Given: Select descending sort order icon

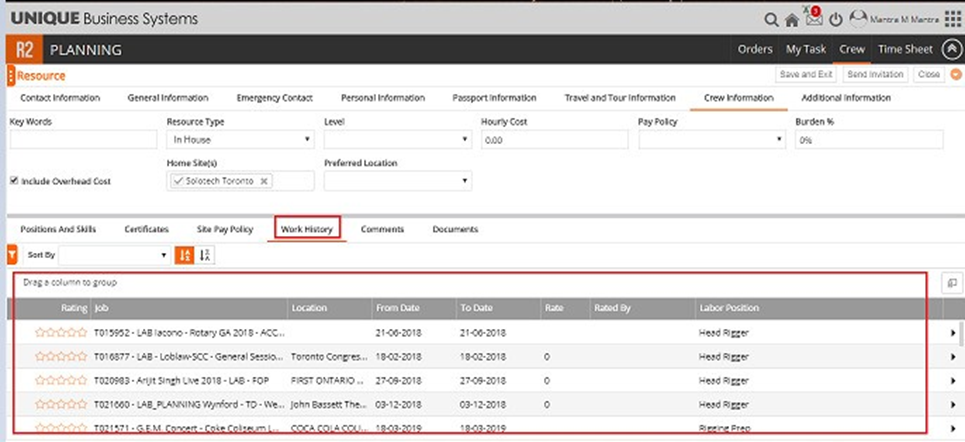Looking at the screenshot, I should point(205,256).
